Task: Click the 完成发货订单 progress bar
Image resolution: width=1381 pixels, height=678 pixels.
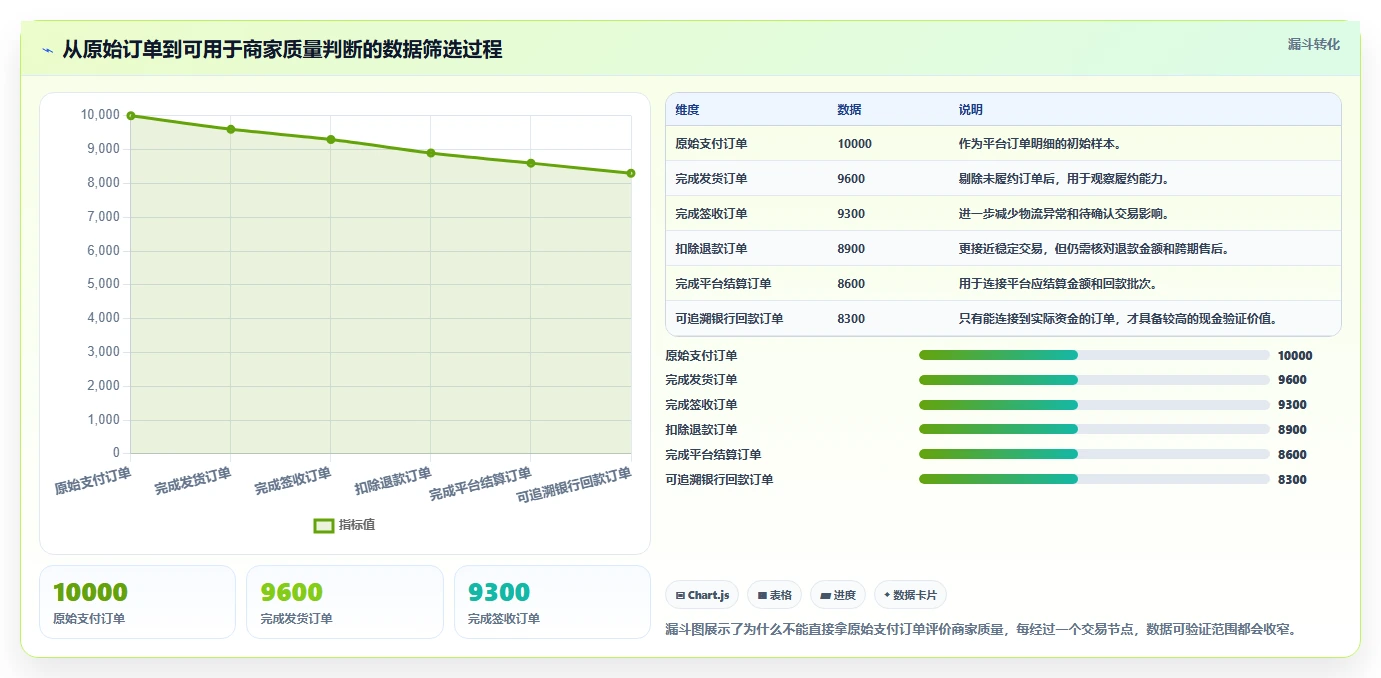Action: tap(1094, 380)
